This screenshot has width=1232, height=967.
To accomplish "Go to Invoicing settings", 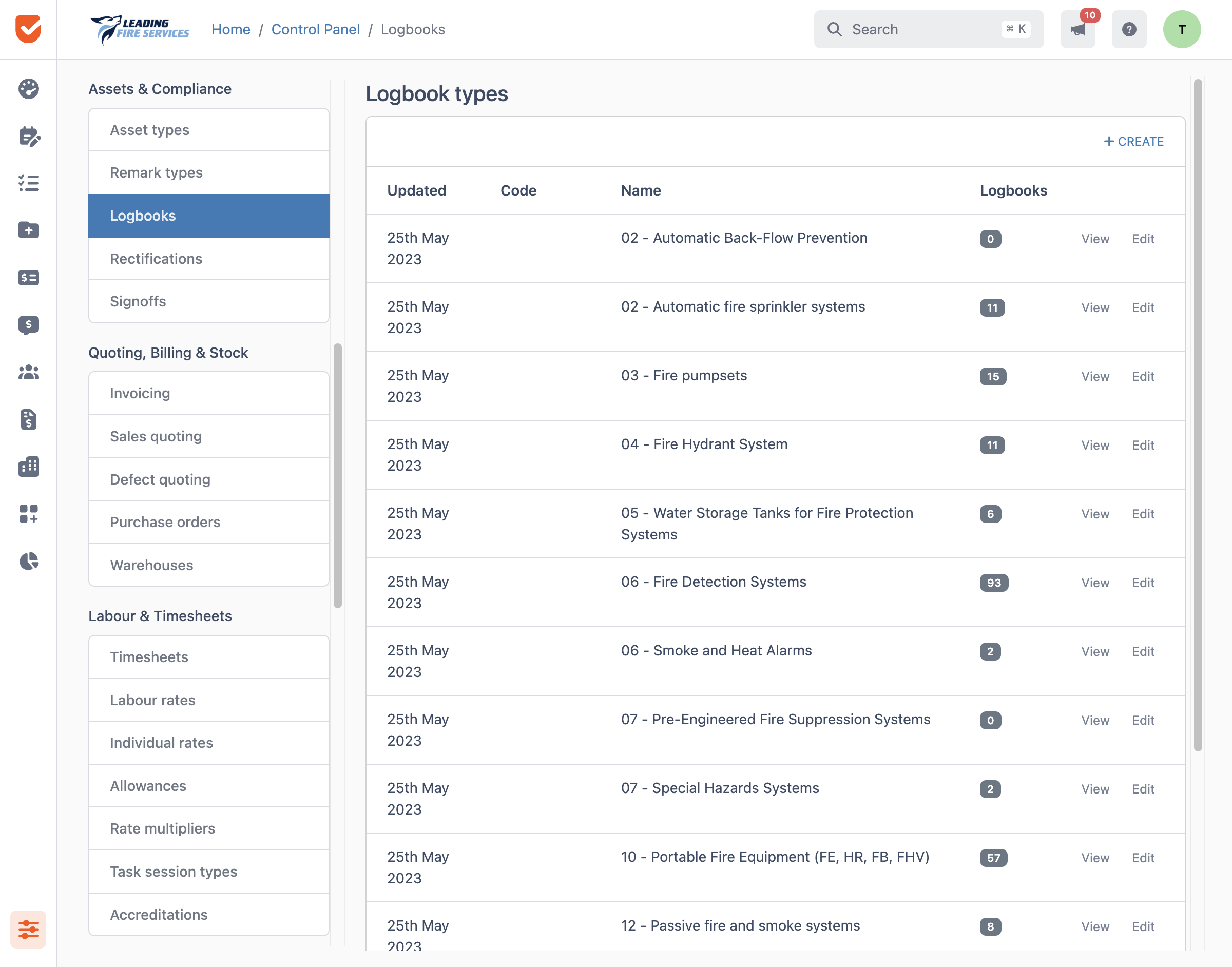I will point(209,394).
